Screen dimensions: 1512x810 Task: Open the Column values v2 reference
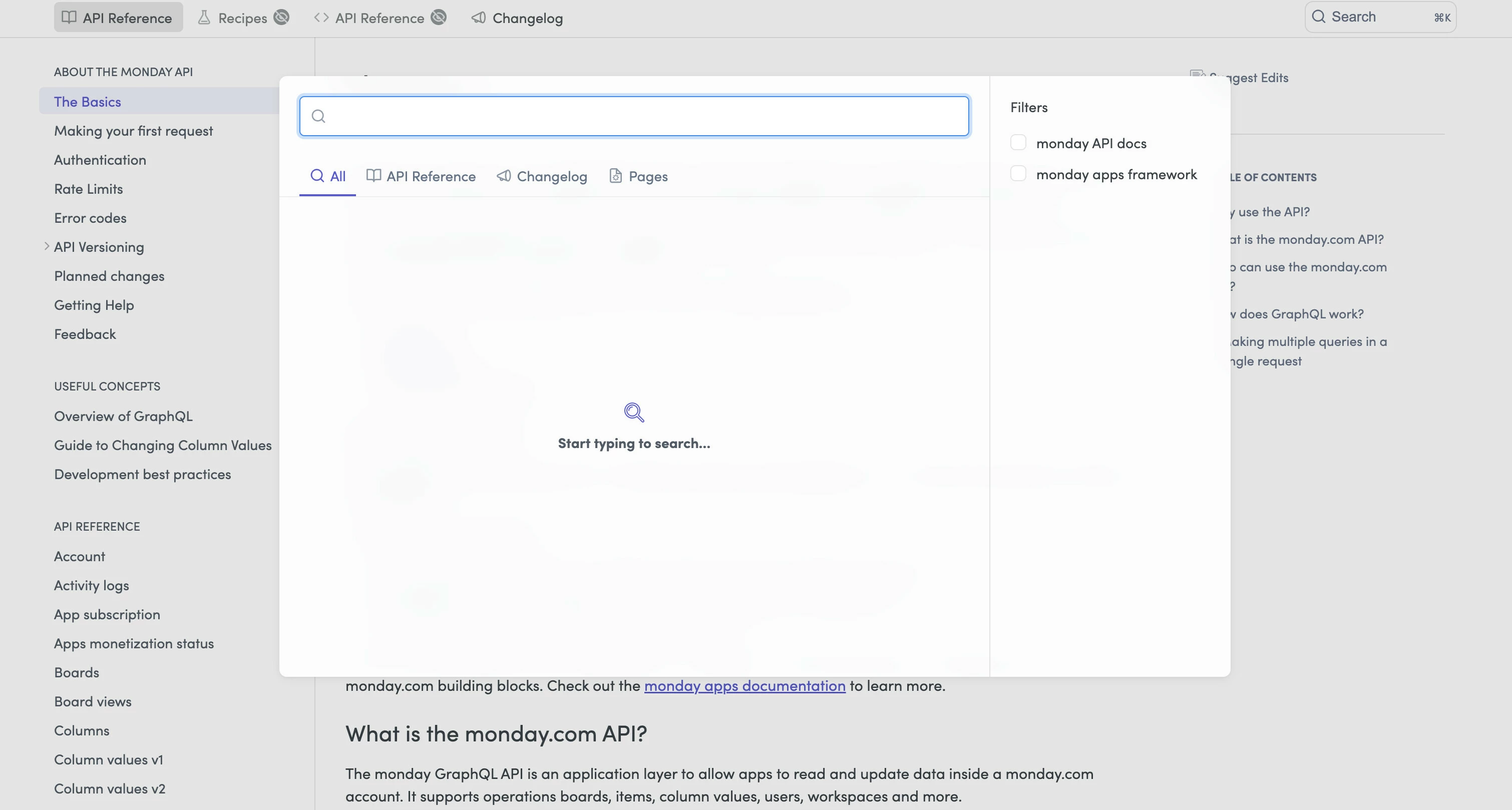(x=109, y=788)
